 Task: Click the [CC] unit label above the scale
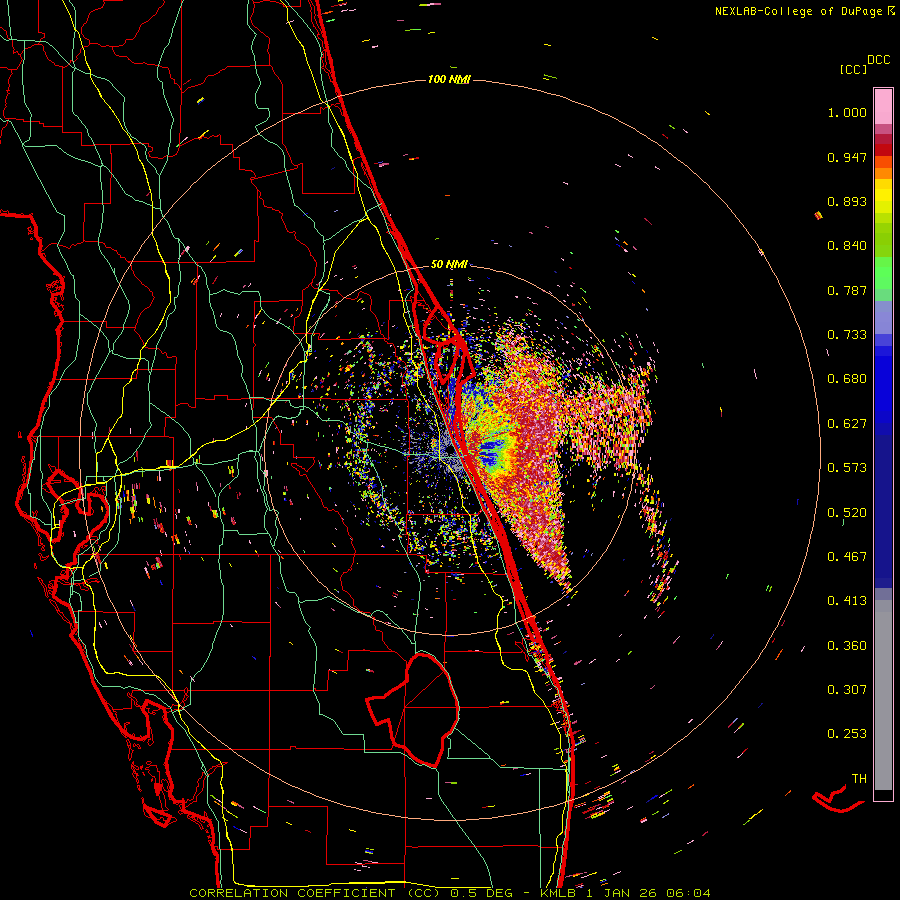tap(854, 69)
